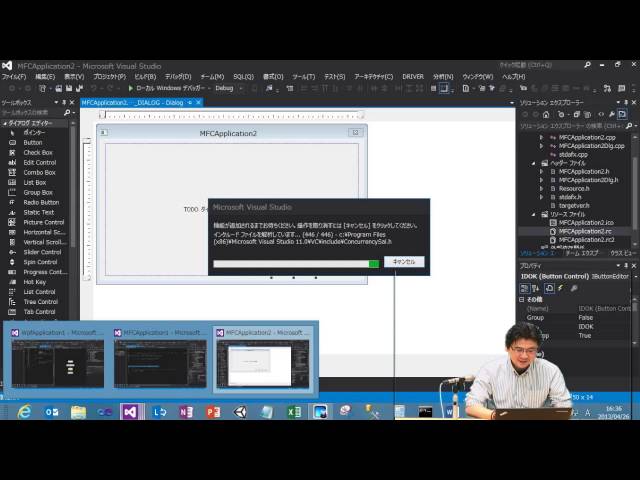This screenshot has width=640, height=480.
Task: Pick the List Control toolbox item
Action: click(x=39, y=292)
